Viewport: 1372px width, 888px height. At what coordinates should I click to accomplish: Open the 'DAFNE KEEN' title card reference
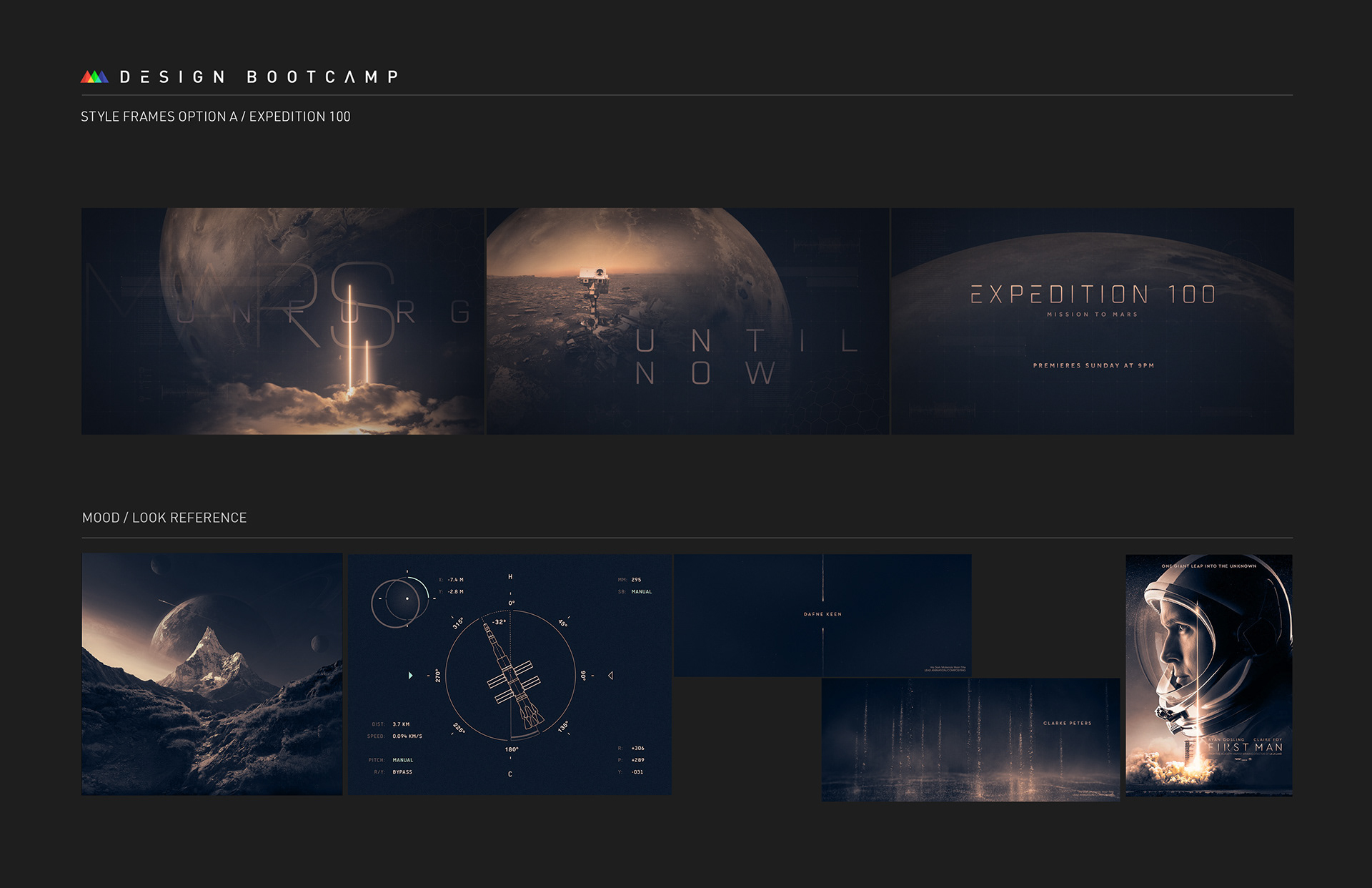(822, 615)
